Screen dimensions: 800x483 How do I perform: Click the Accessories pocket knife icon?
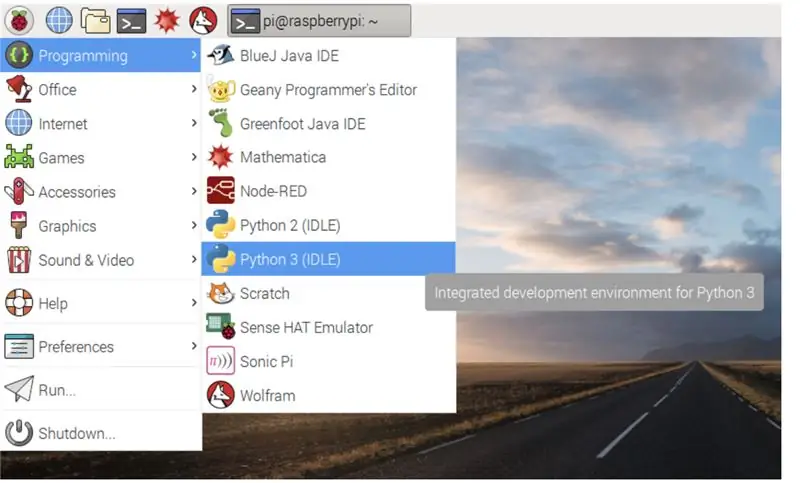(x=19, y=191)
